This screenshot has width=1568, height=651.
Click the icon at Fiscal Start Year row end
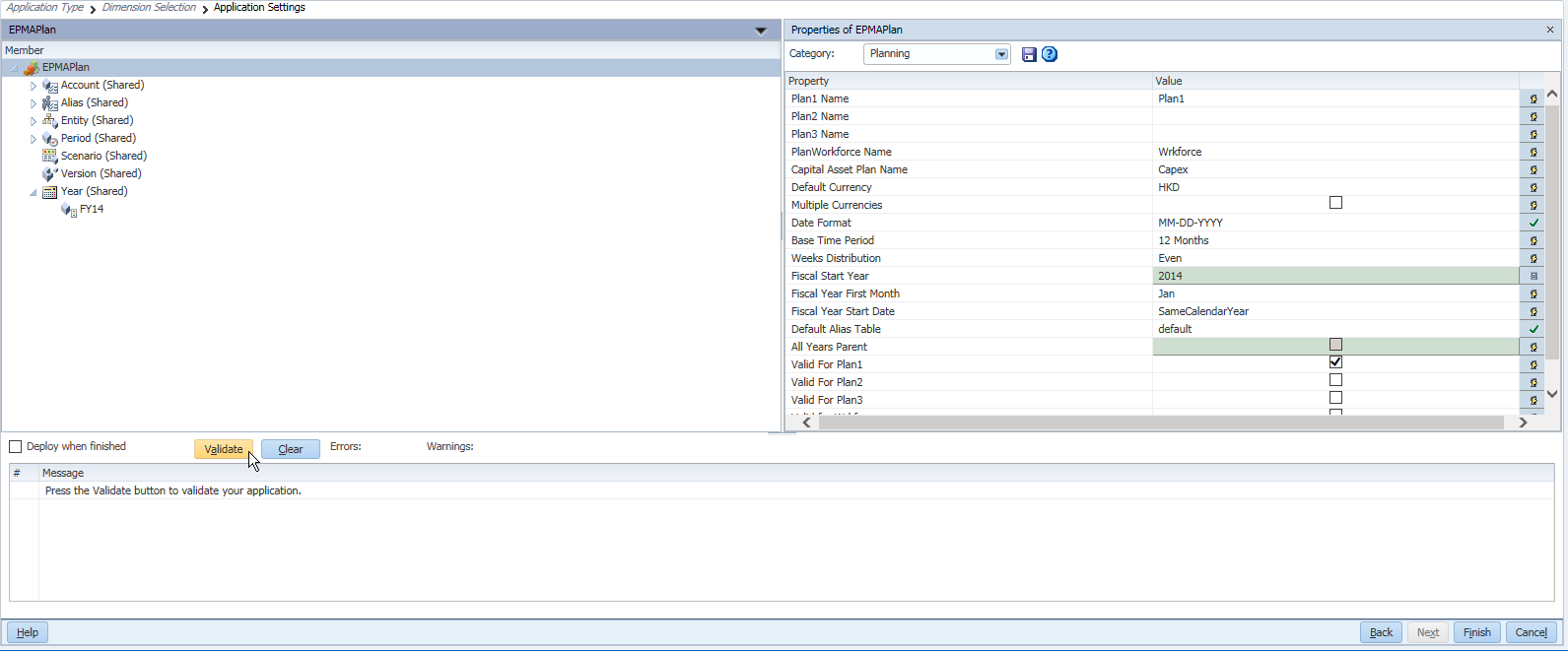pyautogui.click(x=1534, y=277)
